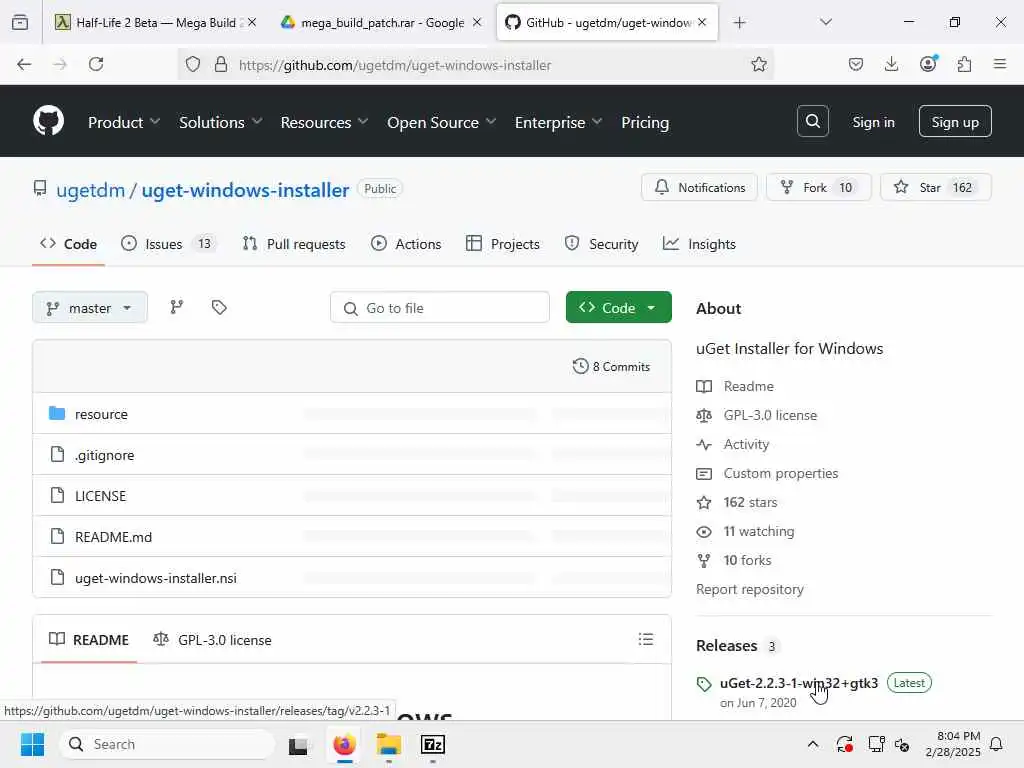1024x768 pixels.
Task: Expand the Product menu
Action: (124, 122)
